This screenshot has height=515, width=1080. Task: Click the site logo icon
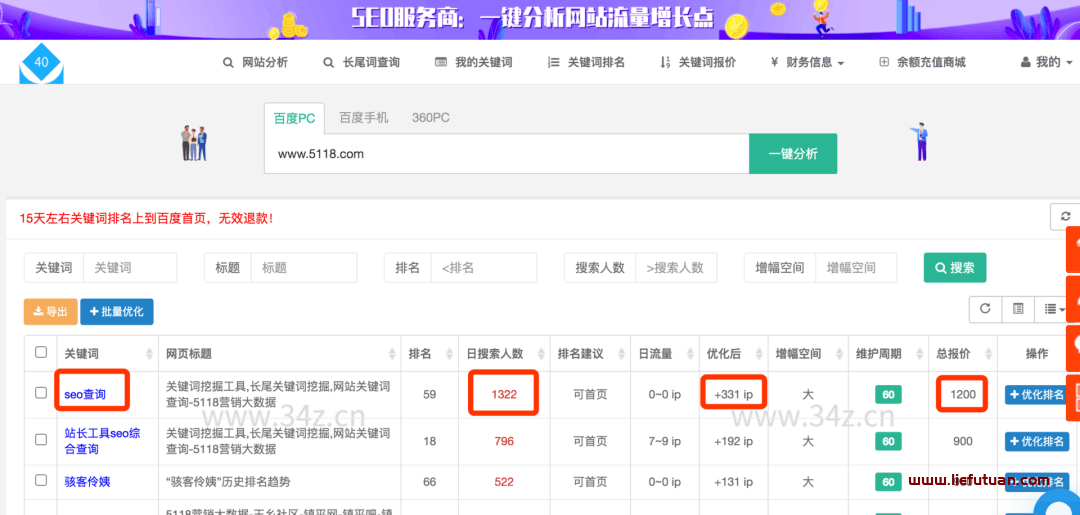[41, 63]
